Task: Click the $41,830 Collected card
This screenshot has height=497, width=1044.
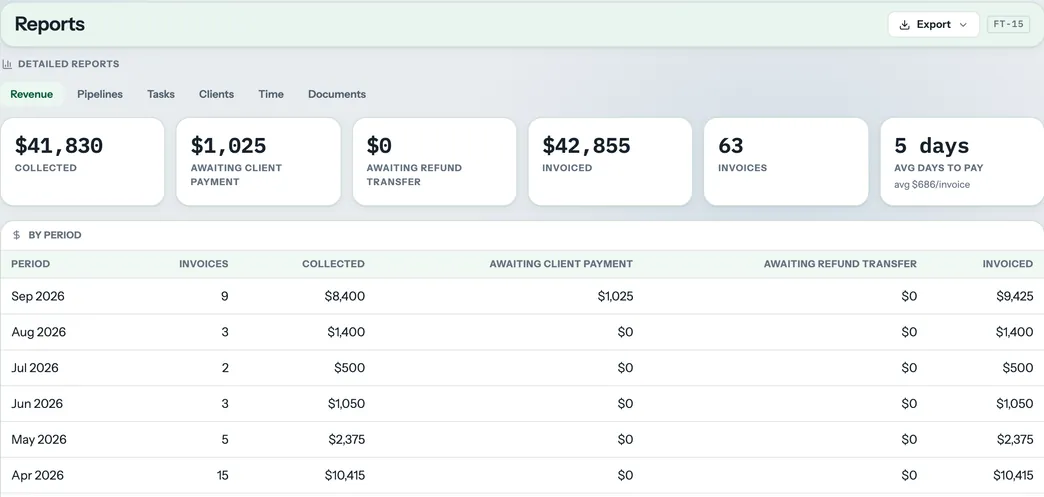Action: (x=83, y=162)
